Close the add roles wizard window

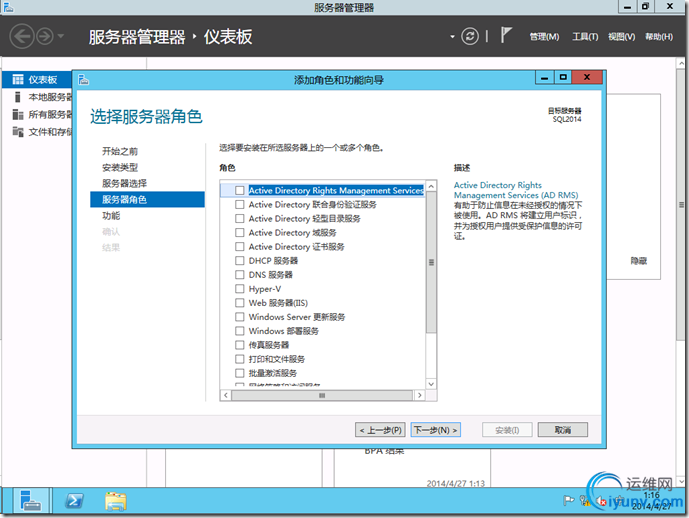[x=587, y=78]
